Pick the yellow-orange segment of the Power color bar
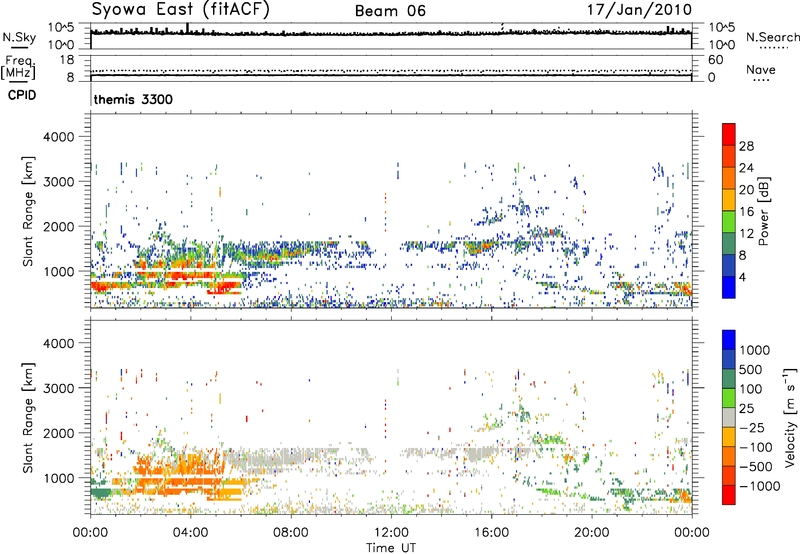 coord(729,200)
